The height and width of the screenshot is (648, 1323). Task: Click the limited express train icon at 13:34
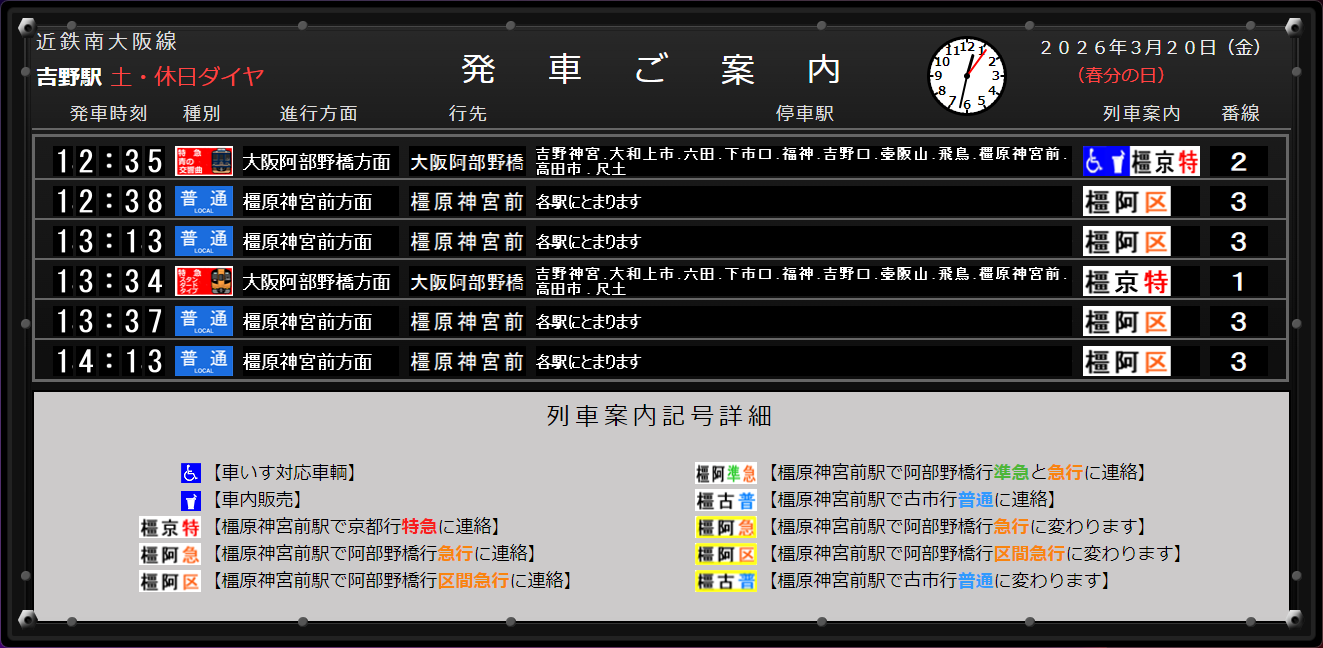pyautogui.click(x=204, y=281)
